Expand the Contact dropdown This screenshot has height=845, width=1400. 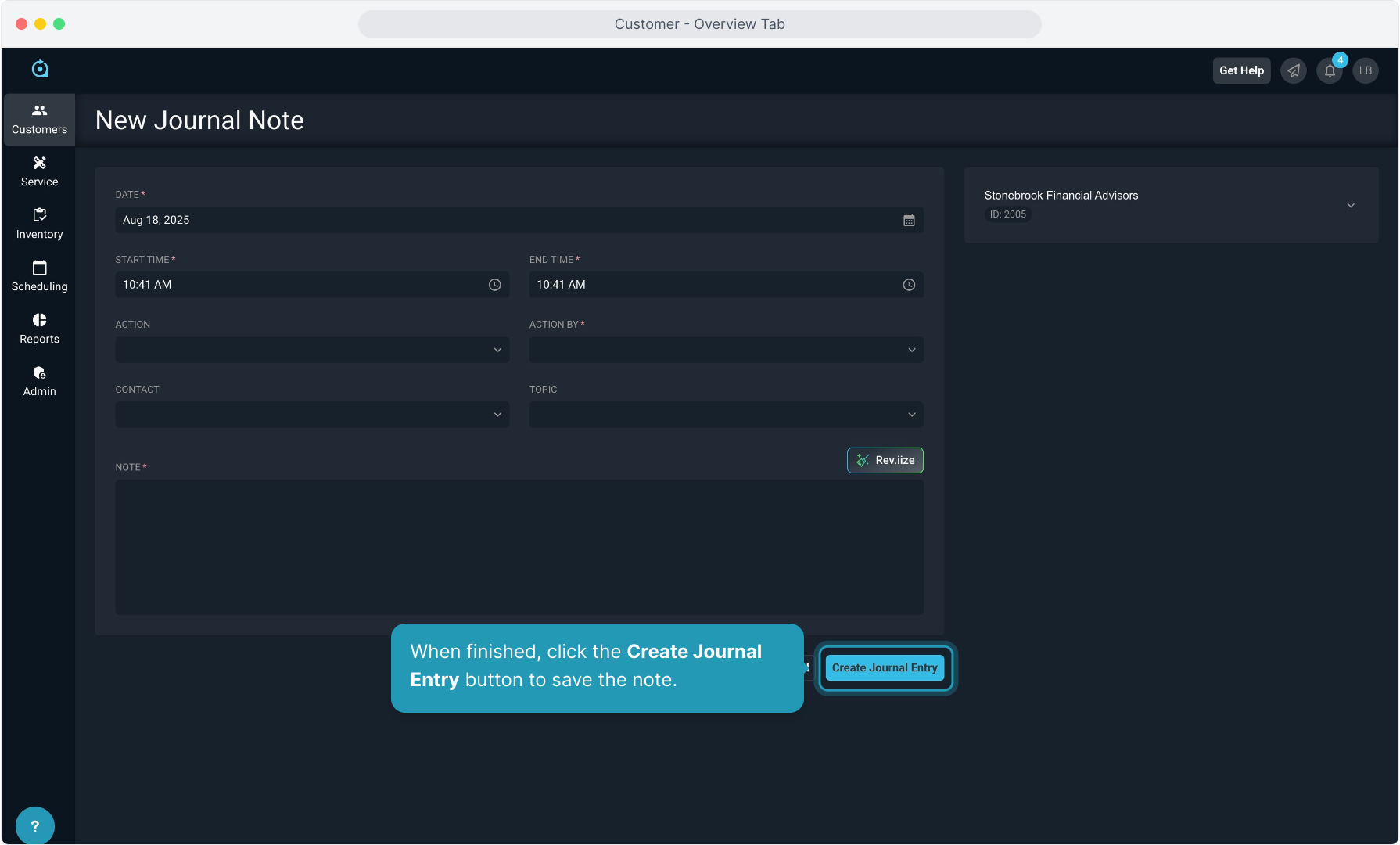tap(312, 415)
